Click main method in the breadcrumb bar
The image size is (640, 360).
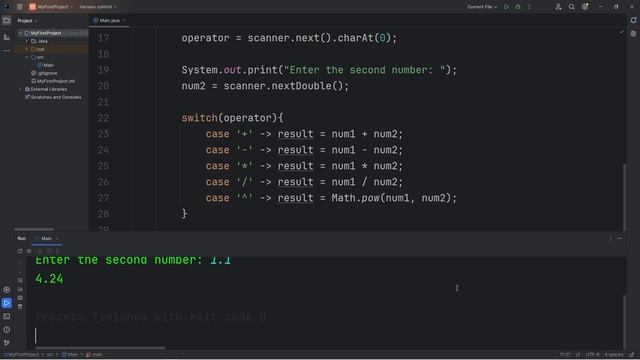(x=94, y=355)
